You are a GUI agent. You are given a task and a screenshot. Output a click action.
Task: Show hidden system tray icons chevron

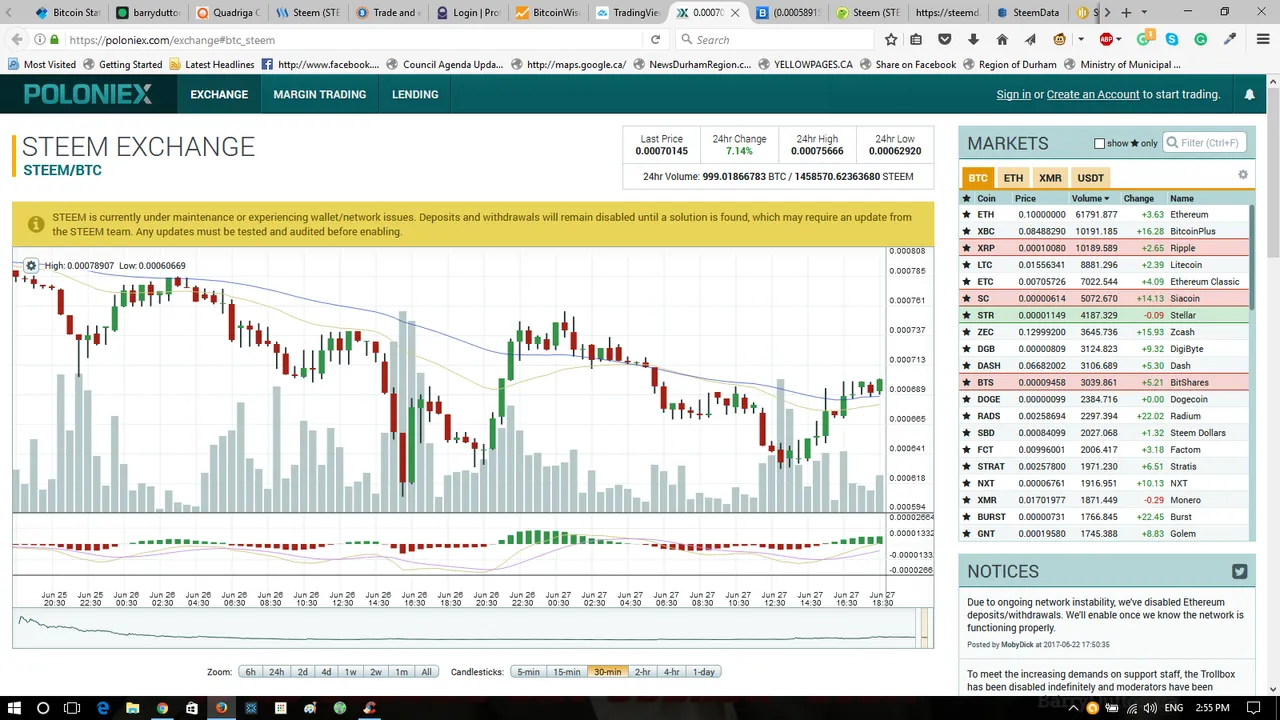(x=1073, y=708)
